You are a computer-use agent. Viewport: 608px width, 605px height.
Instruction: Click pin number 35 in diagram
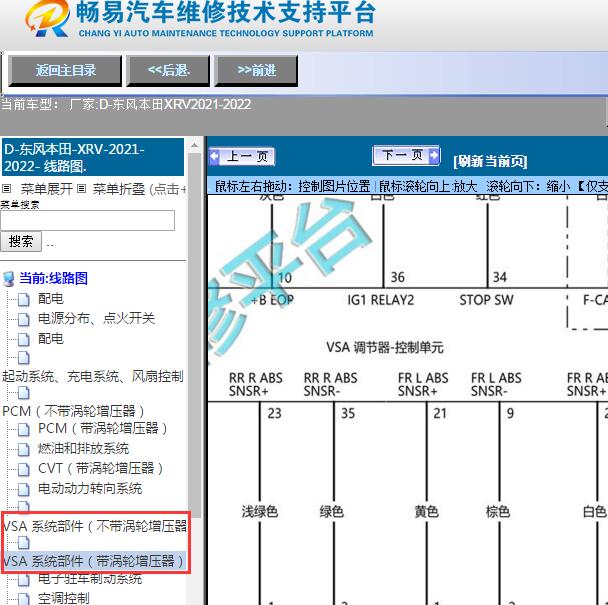[348, 413]
